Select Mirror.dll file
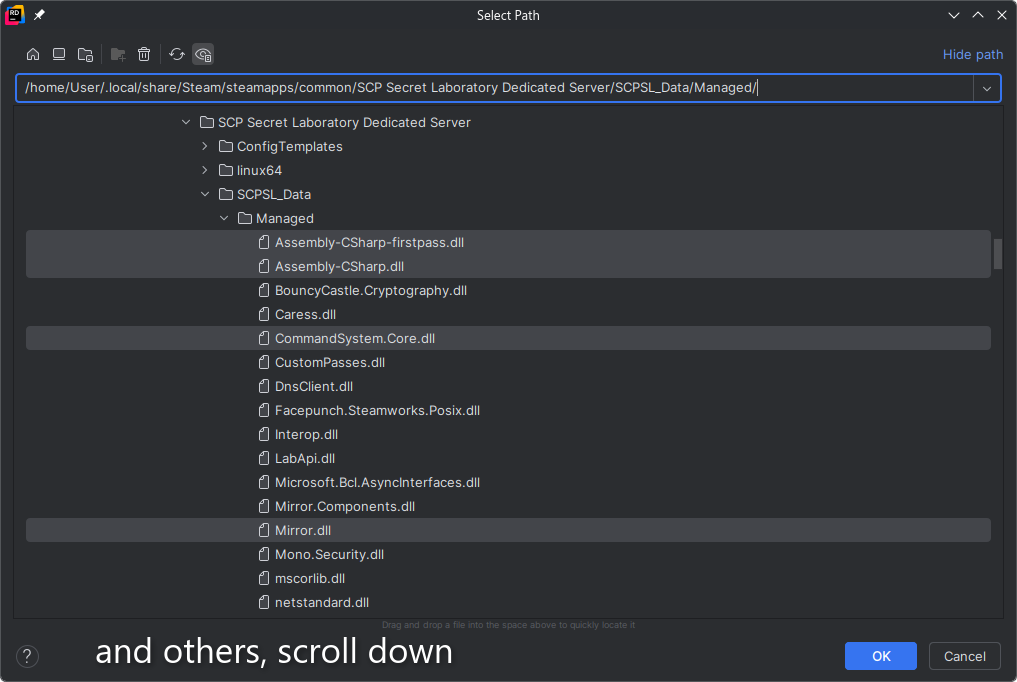The image size is (1017, 682). click(508, 530)
